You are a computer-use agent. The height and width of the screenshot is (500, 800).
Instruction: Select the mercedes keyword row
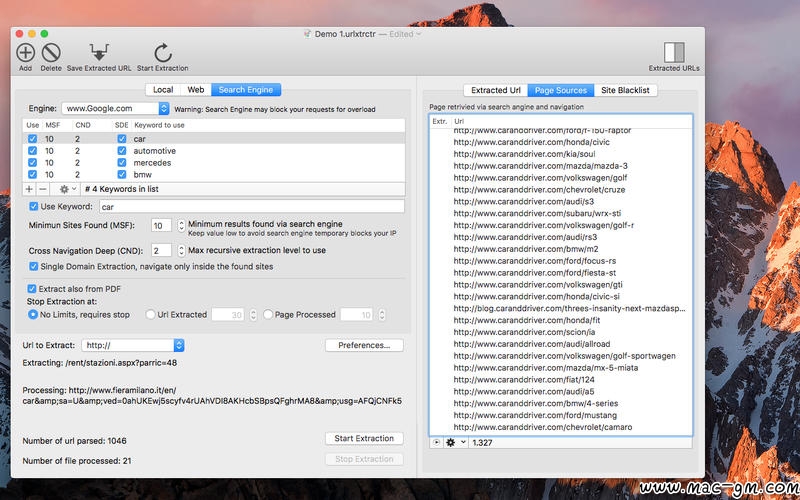[214, 163]
